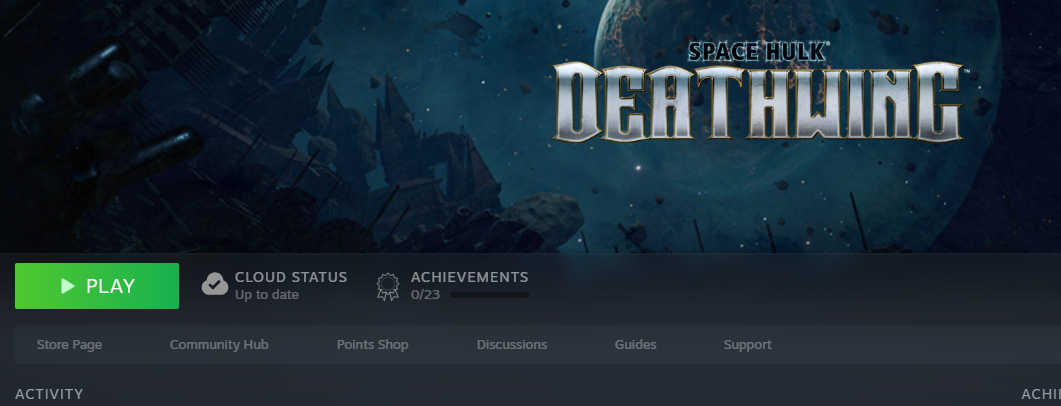The image size is (1061, 406).
Task: Click the SPACE HULK title text
Action: coord(757,53)
